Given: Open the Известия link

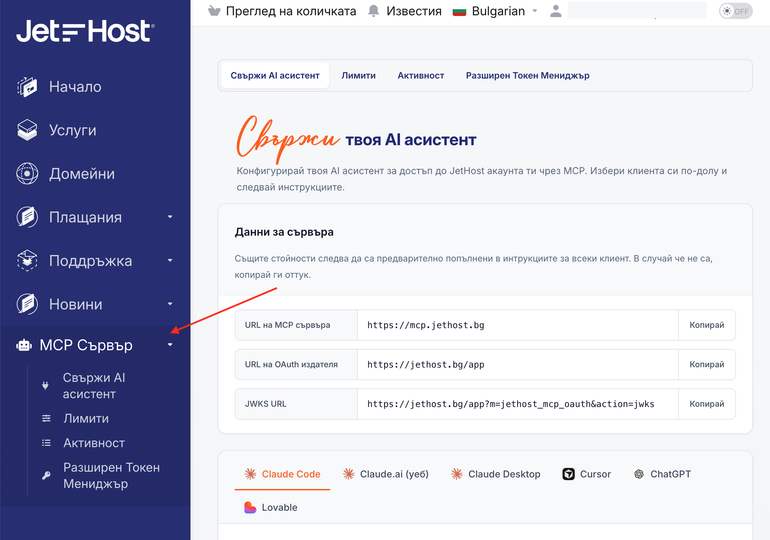Looking at the screenshot, I should tap(414, 11).
